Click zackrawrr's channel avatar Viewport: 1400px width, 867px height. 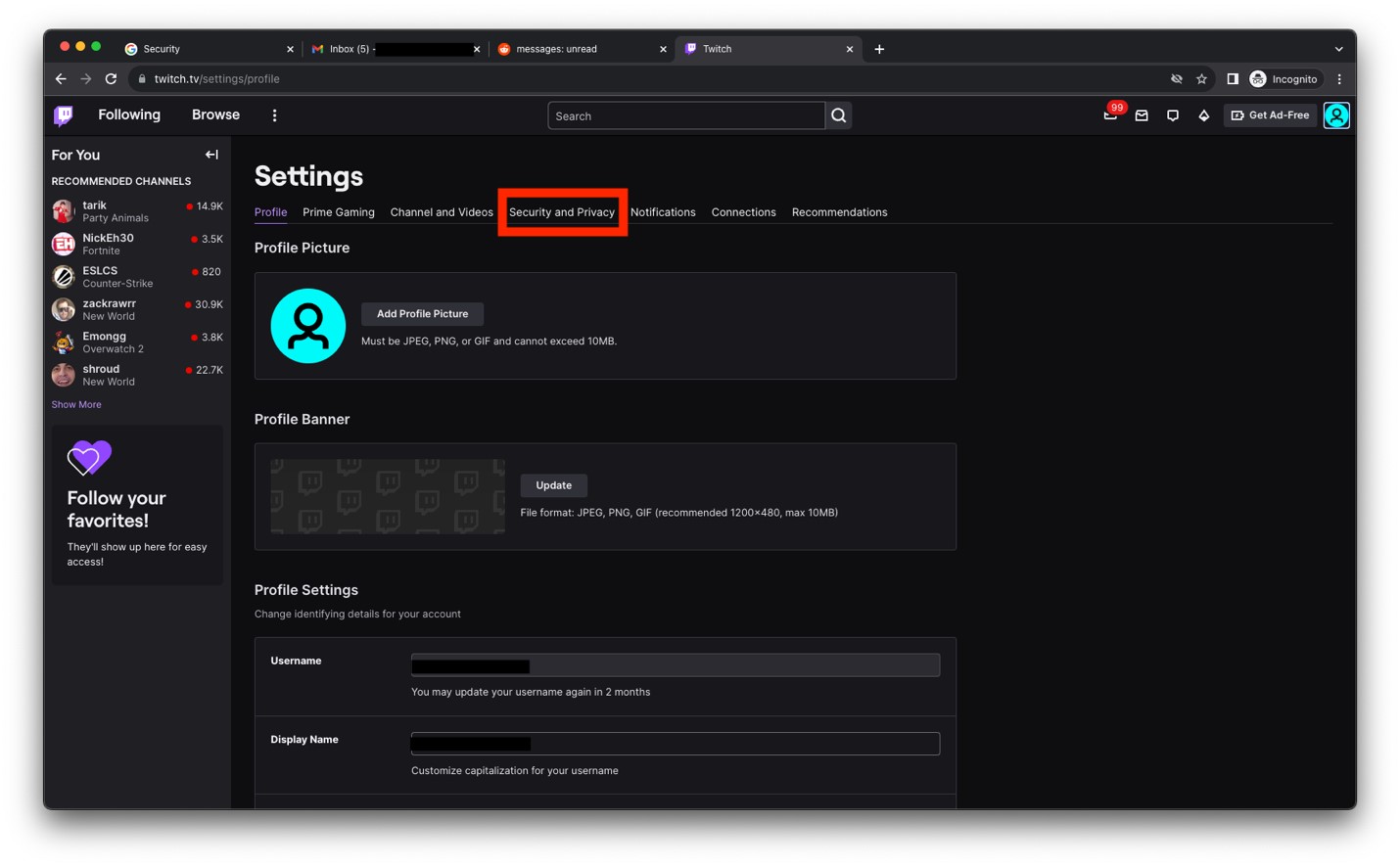(x=64, y=309)
